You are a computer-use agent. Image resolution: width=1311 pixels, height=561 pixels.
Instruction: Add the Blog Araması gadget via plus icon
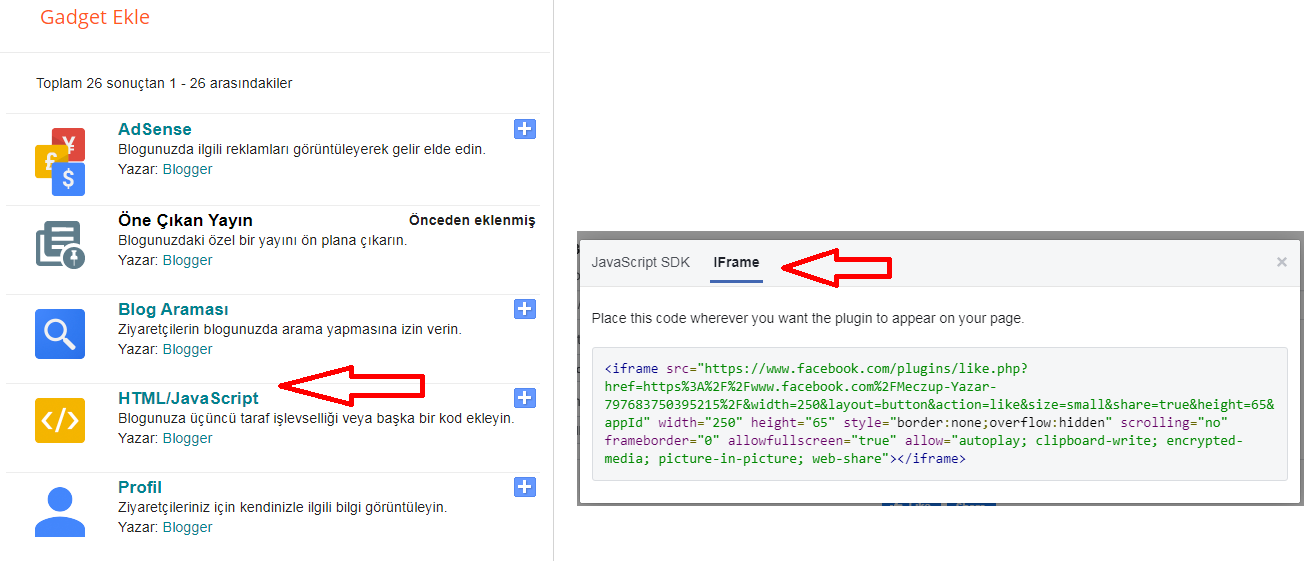[x=525, y=309]
